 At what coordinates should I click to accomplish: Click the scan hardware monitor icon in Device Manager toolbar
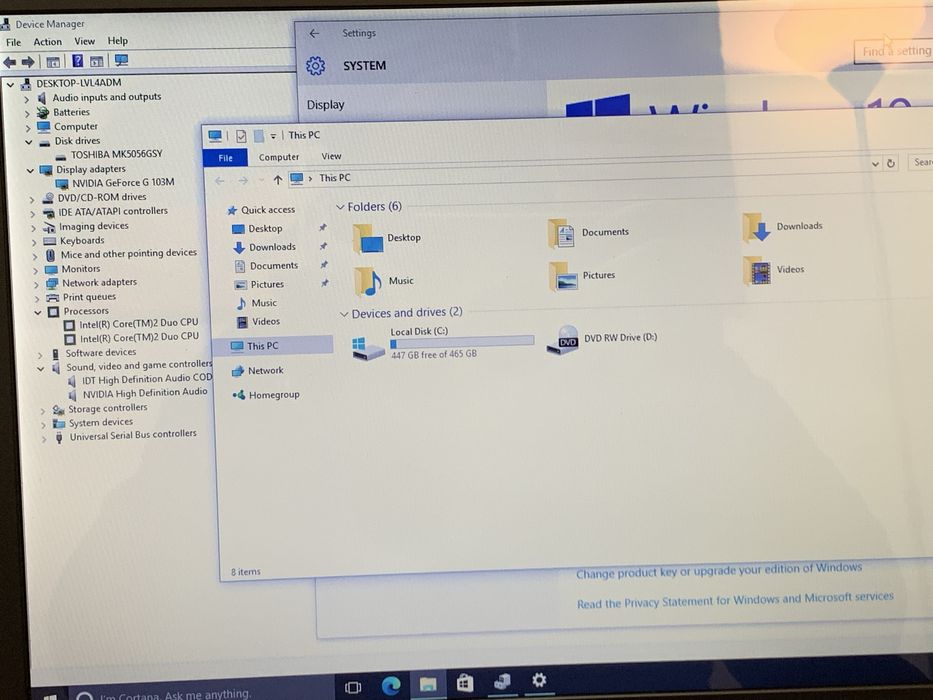121,60
